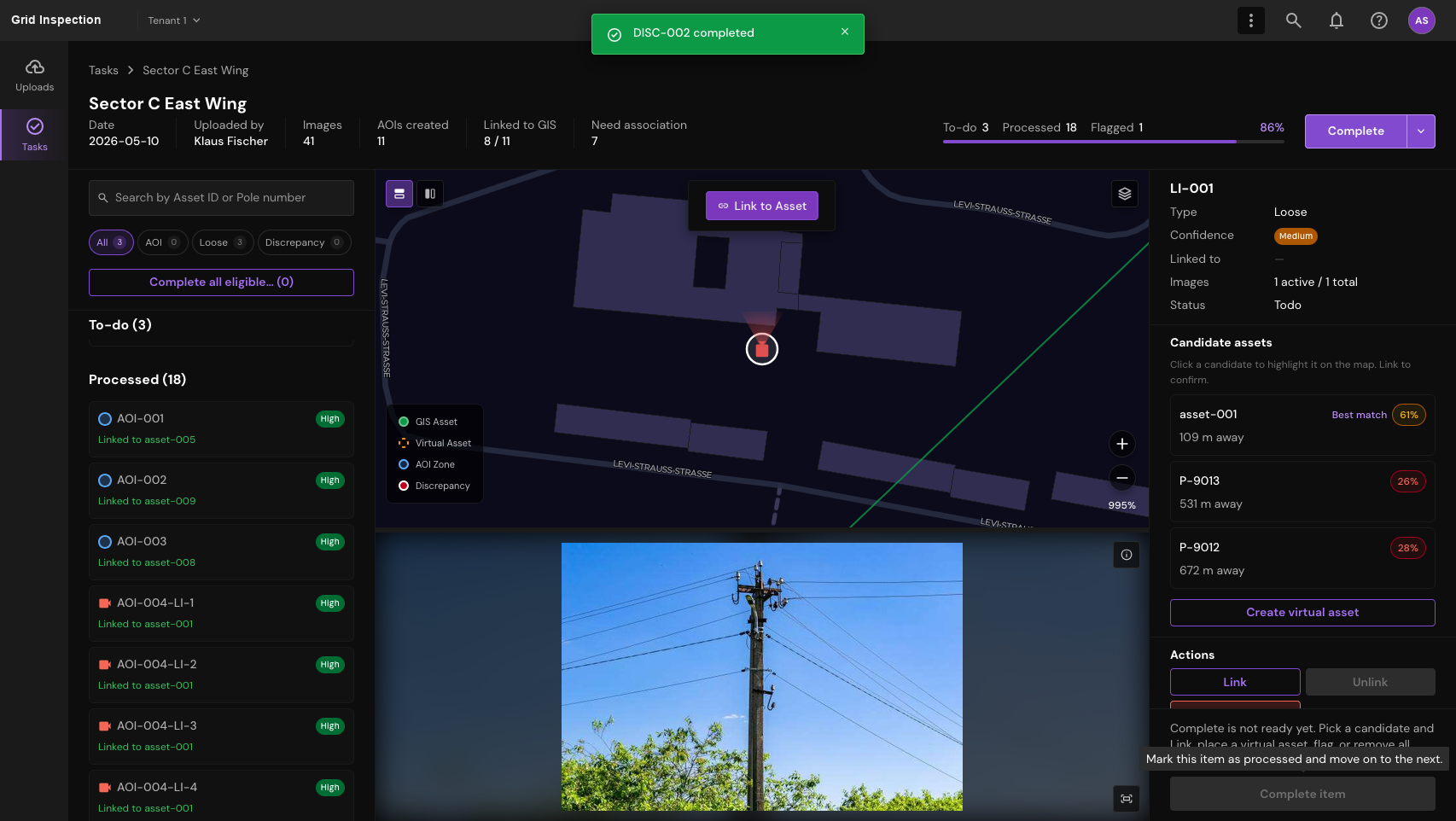Click Link to Asset on the map
Screen dimensions: 1456x821
[762, 206]
